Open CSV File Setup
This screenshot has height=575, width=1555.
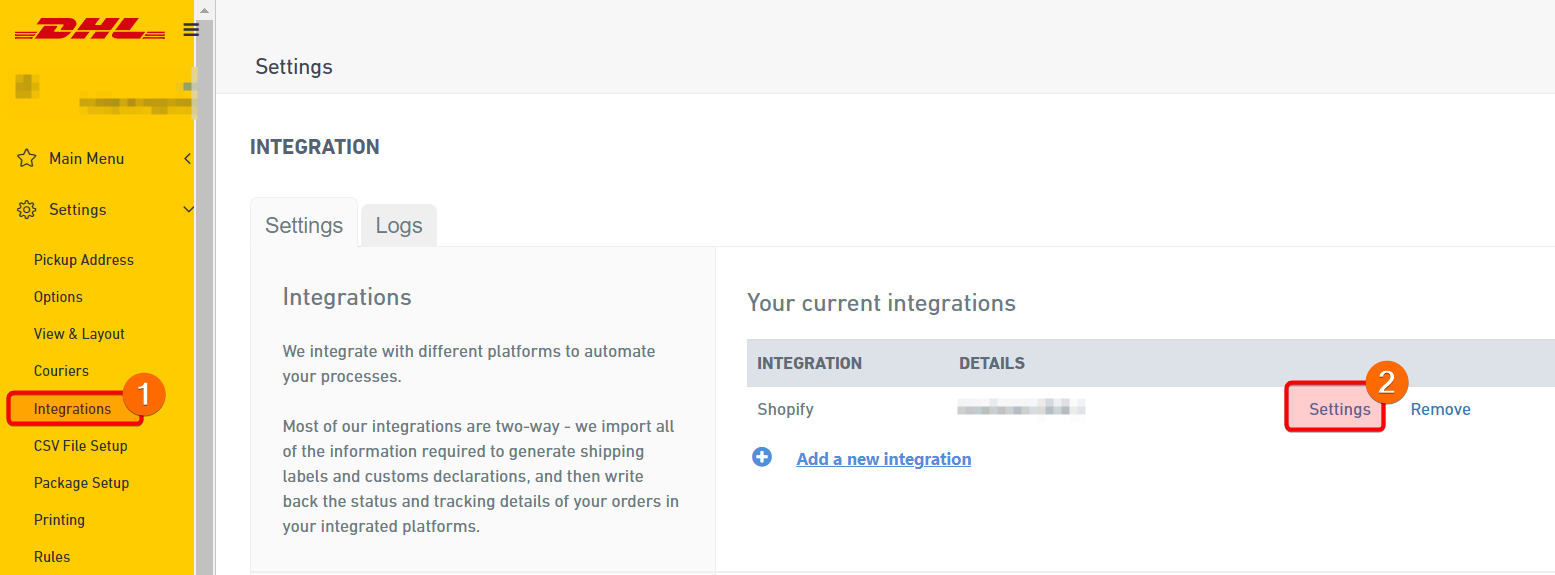[x=80, y=446]
